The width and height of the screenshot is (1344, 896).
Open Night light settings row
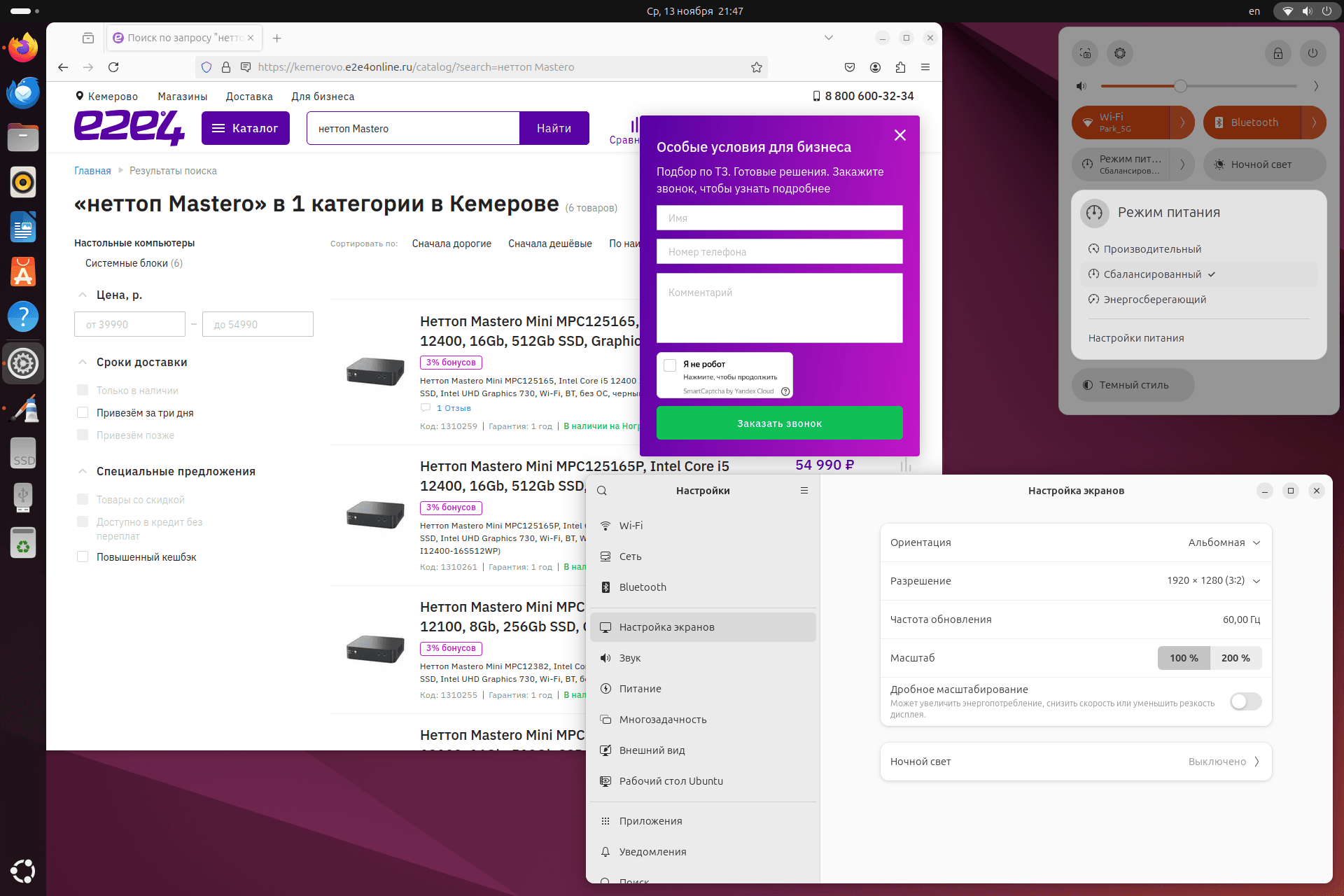tap(1076, 762)
